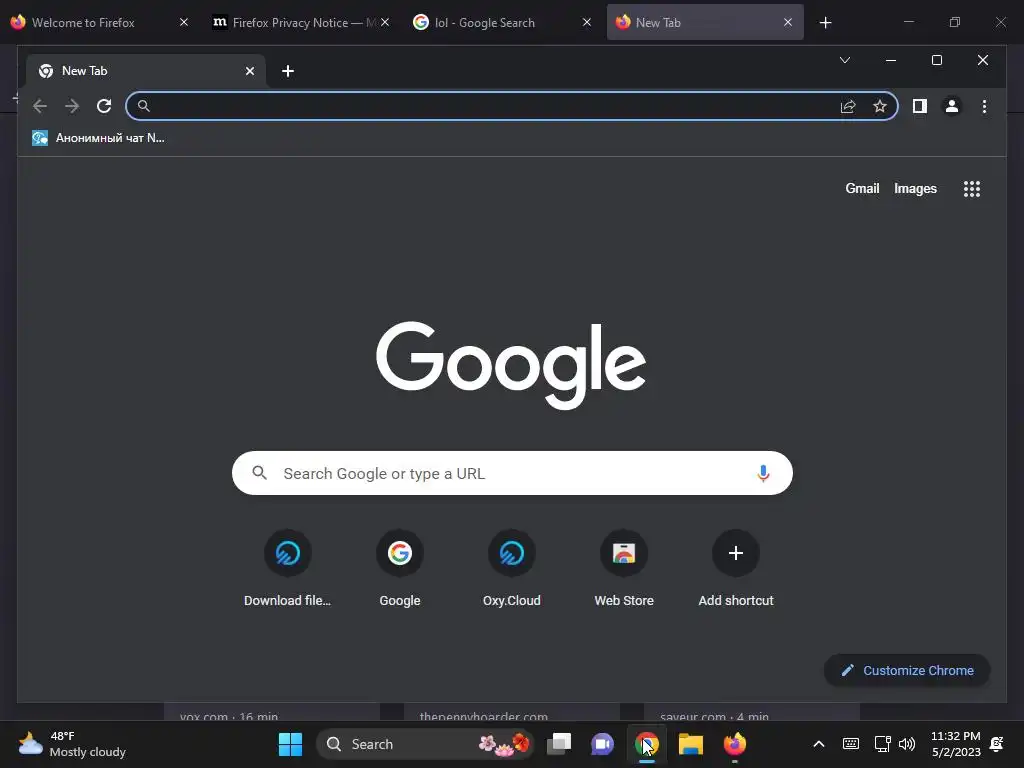
Task: Open a new tab in Firefox
Action: (825, 23)
